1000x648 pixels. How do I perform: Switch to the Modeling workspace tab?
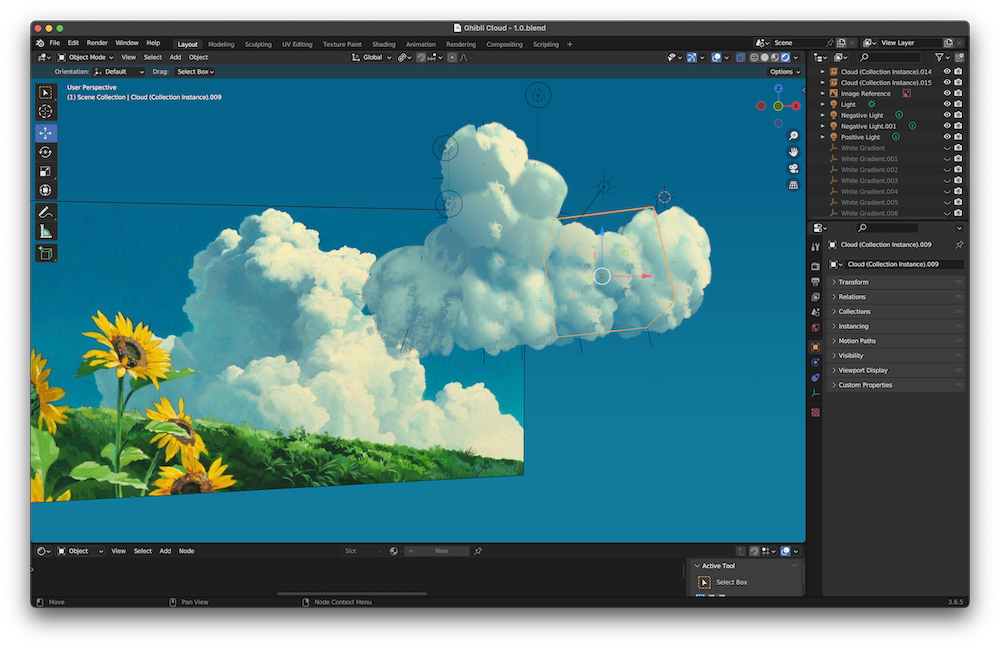(221, 44)
